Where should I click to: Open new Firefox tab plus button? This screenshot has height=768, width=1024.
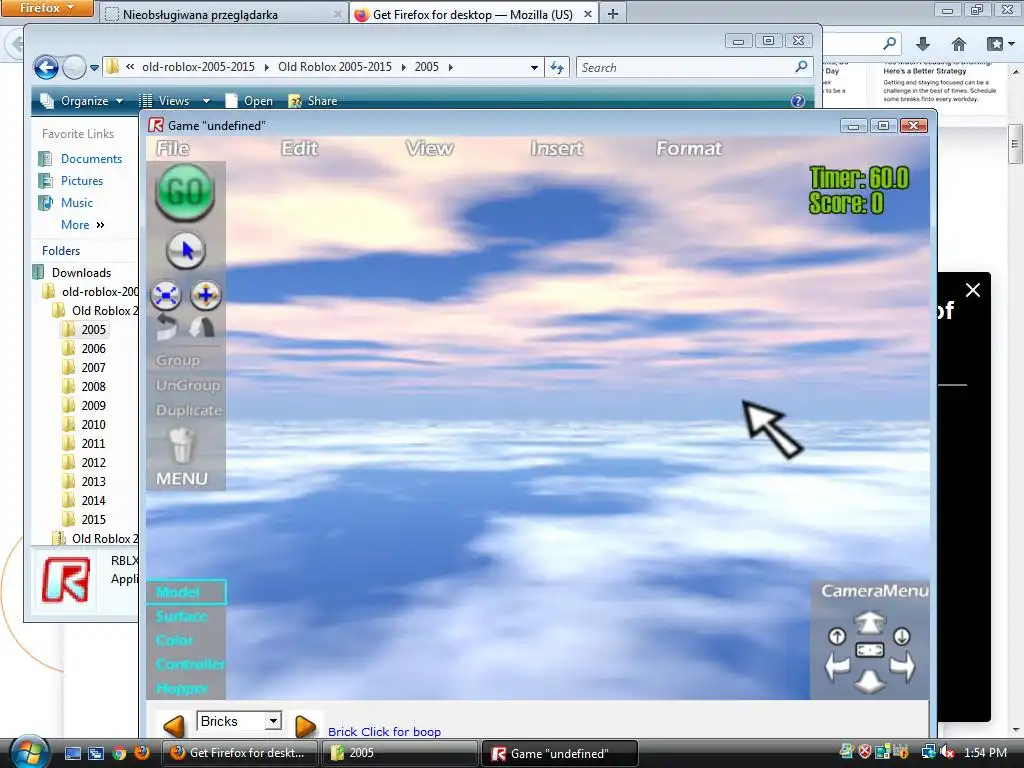point(613,14)
